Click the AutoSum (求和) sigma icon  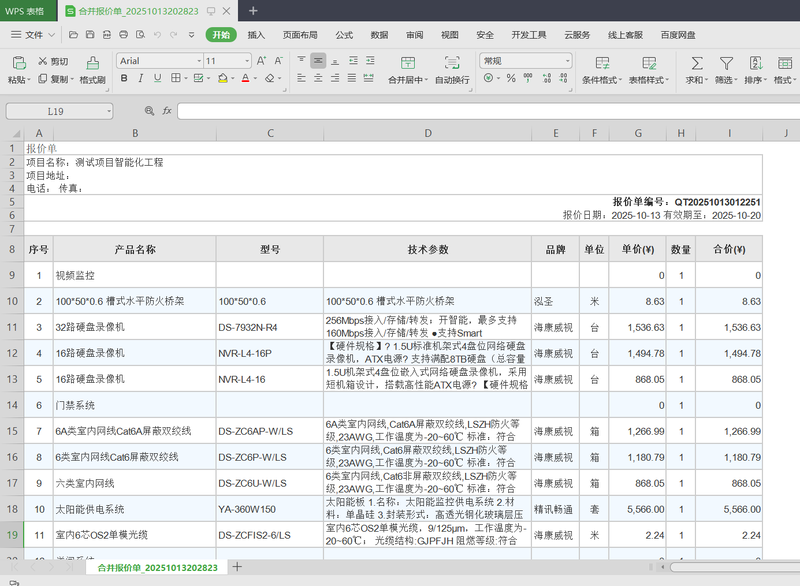tap(696, 63)
